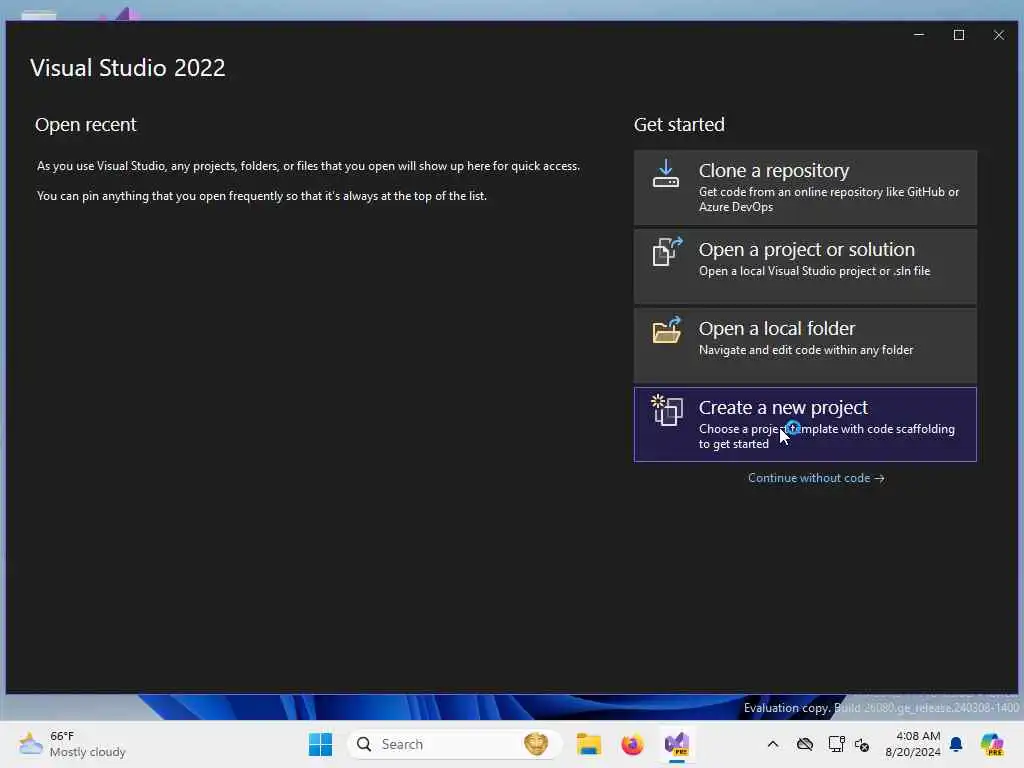This screenshot has height=768, width=1024.
Task: Select the Clone a repository card
Action: 805,187
